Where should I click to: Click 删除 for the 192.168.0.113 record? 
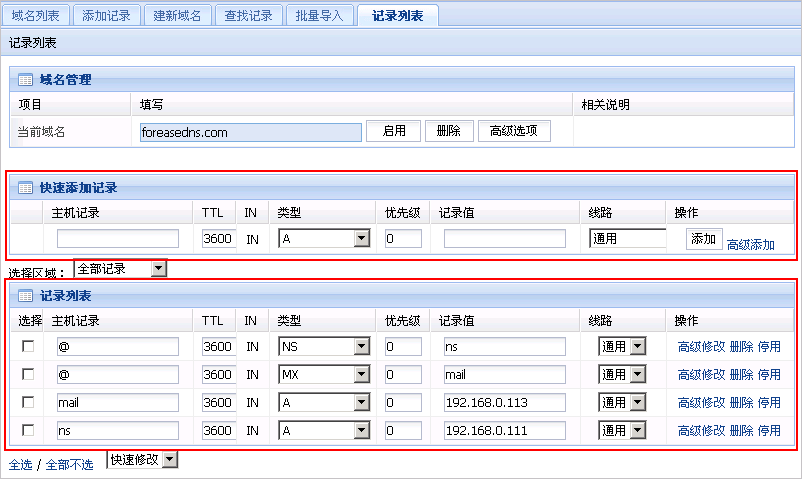pos(741,402)
